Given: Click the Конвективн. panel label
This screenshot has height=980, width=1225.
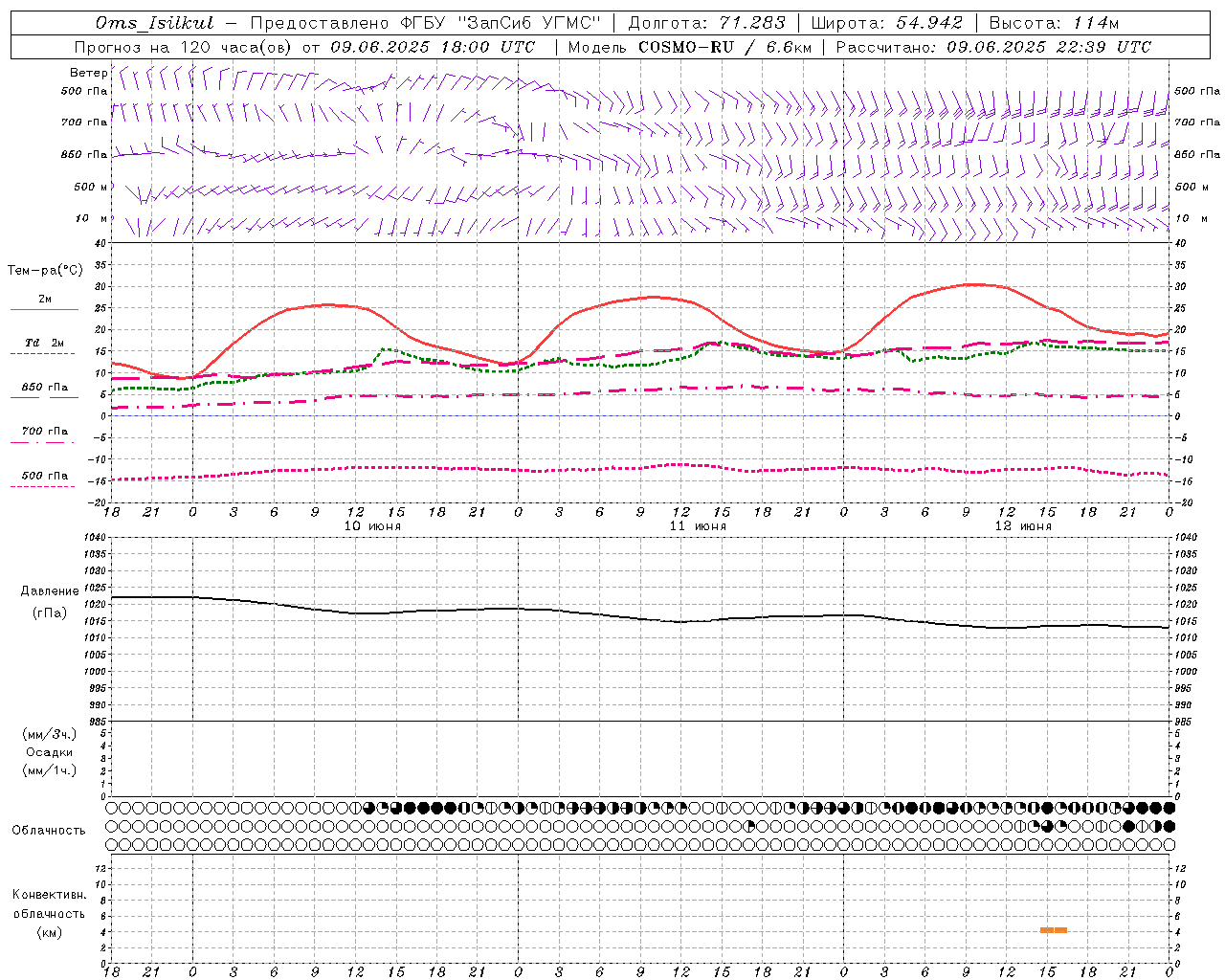Looking at the screenshot, I should [50, 895].
